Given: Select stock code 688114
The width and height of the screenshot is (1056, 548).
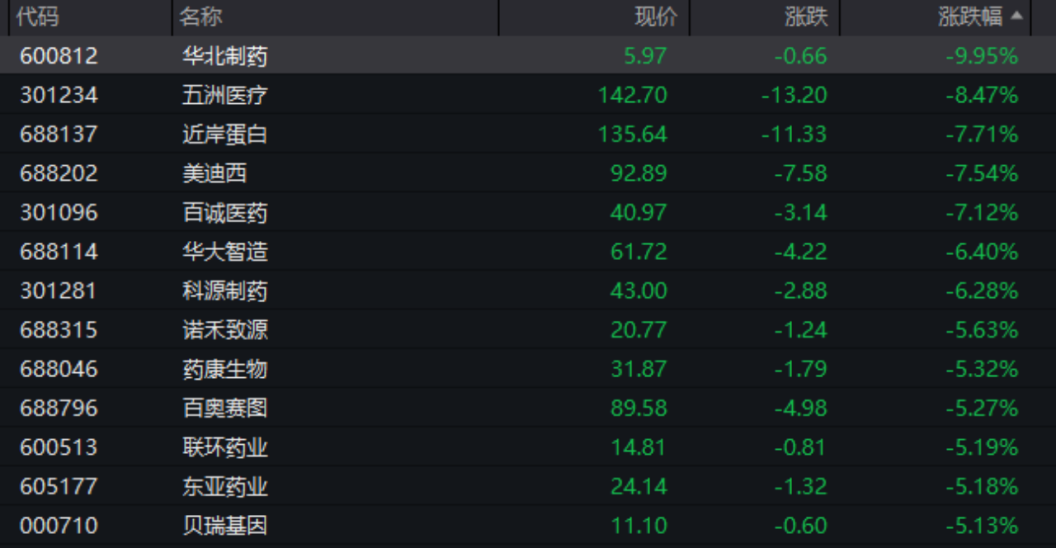Looking at the screenshot, I should point(59,251).
